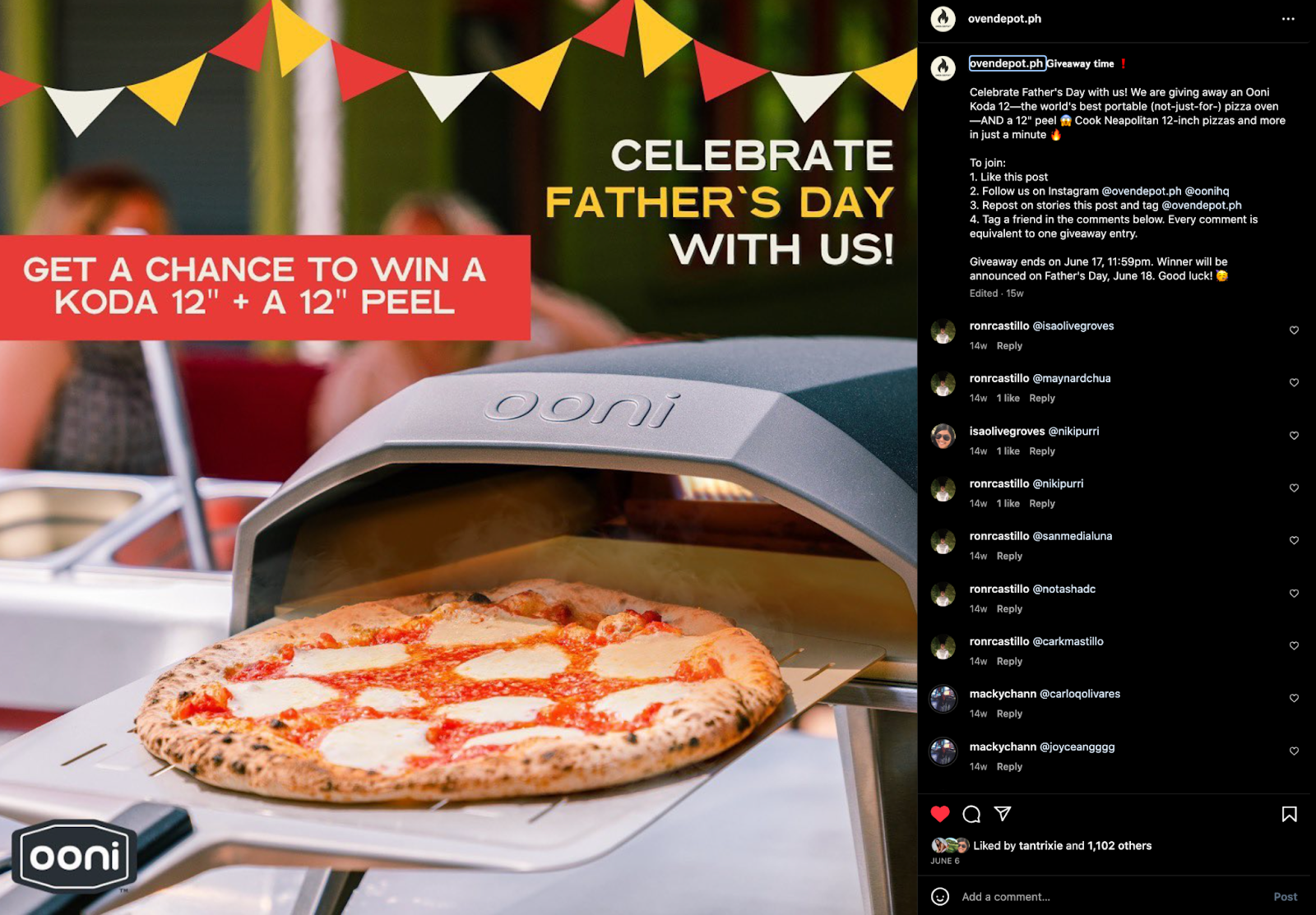Open the @sanmedialuna tagged profile
This screenshot has height=915, width=1316.
pos(1072,536)
